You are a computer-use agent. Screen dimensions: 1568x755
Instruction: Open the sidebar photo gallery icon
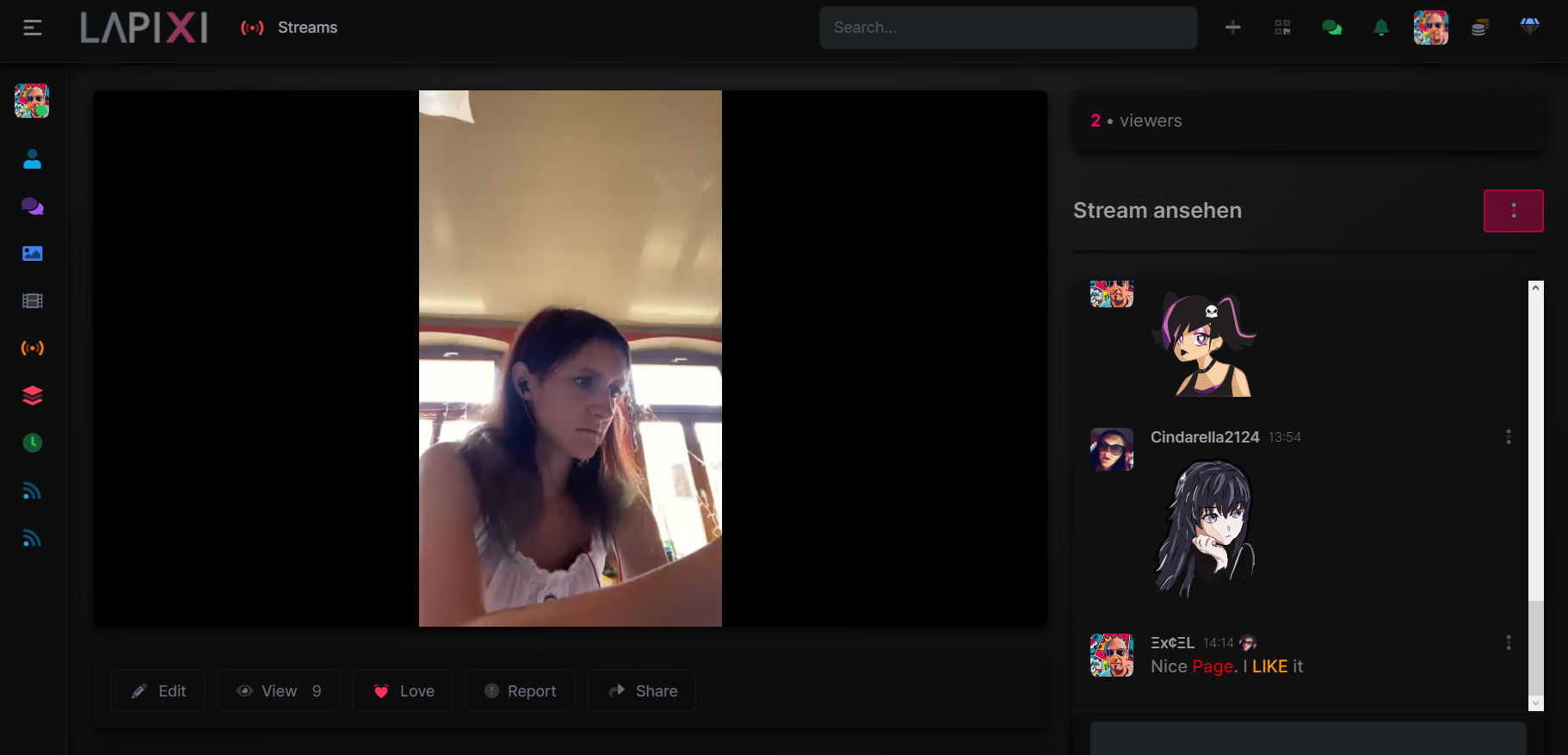[x=33, y=253]
